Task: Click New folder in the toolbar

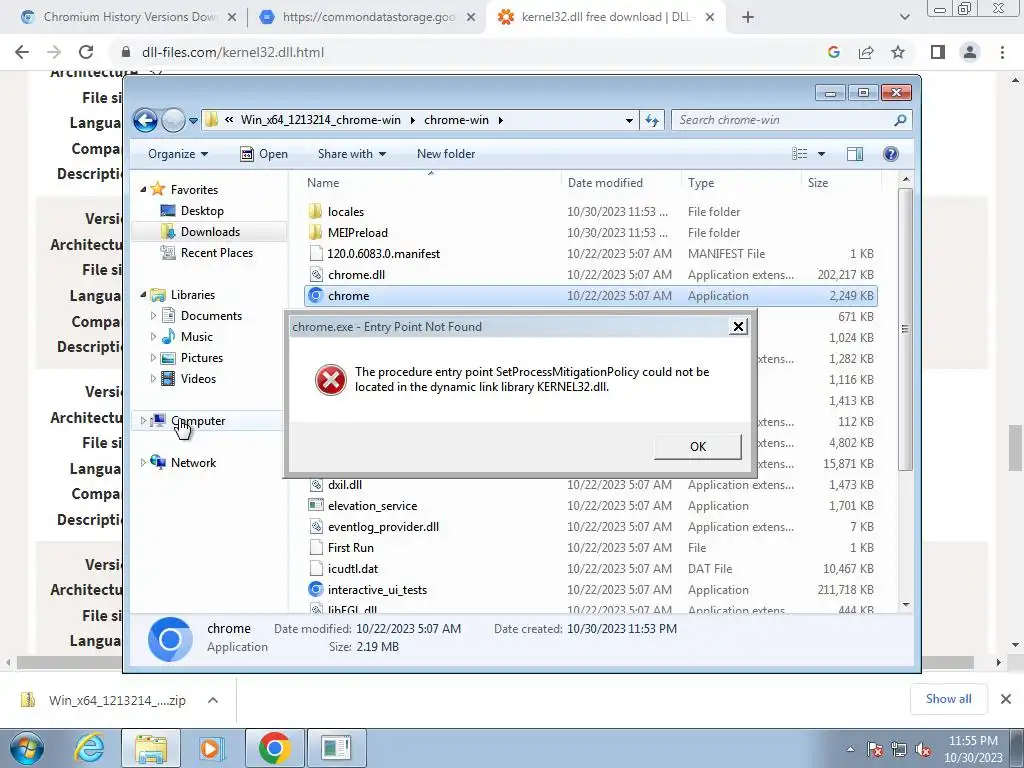Action: point(446,154)
